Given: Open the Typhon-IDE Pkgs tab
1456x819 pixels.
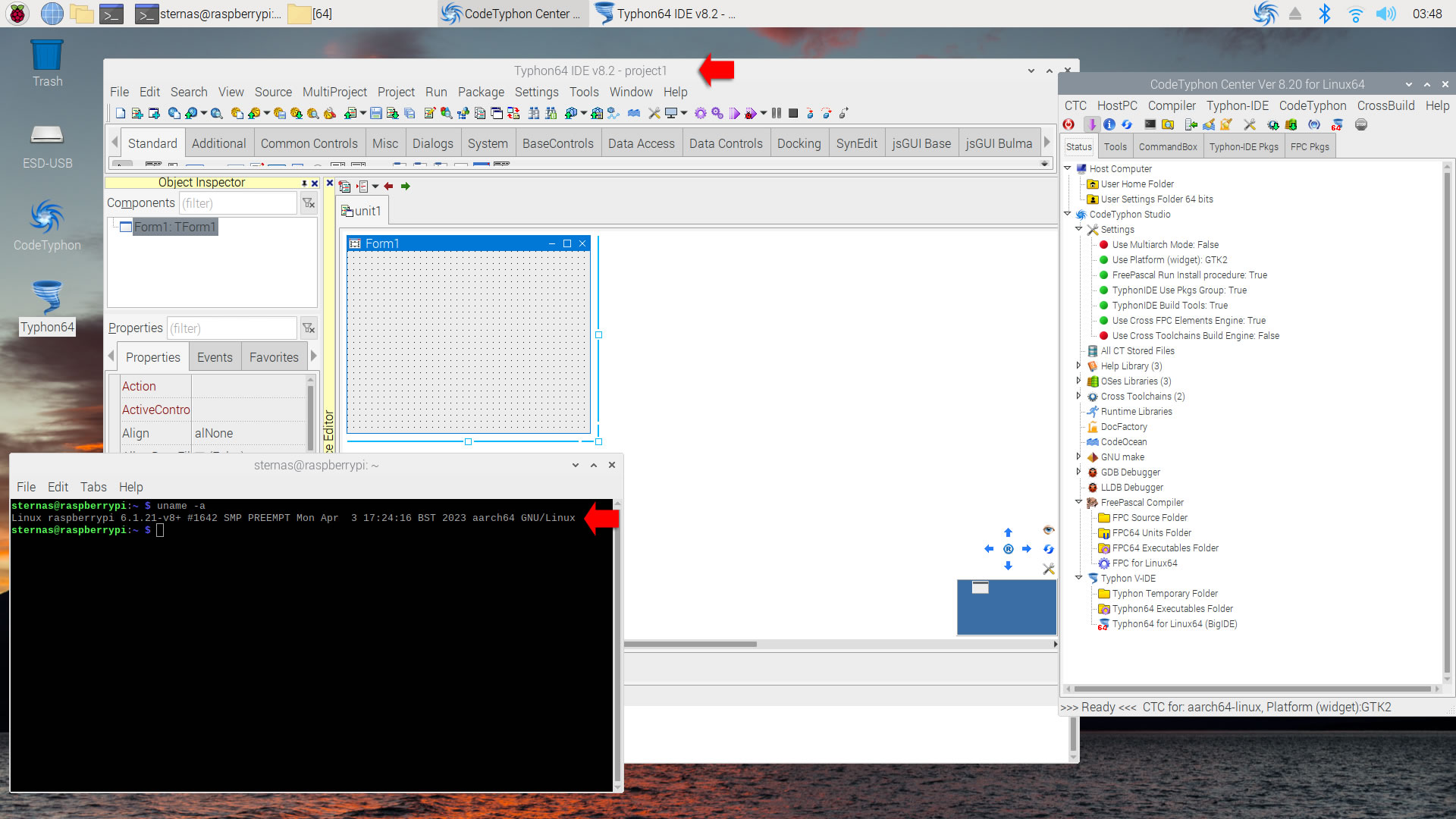Looking at the screenshot, I should click(1244, 147).
